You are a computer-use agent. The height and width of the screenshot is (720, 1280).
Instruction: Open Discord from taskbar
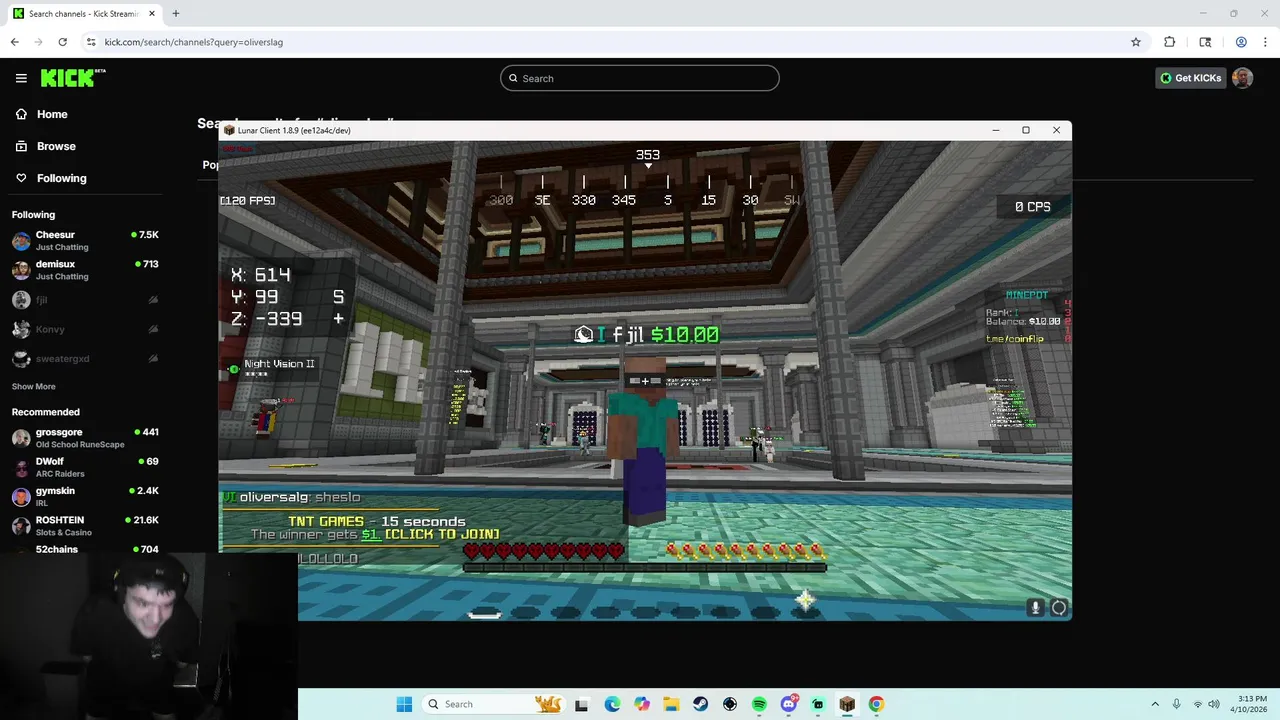788,704
